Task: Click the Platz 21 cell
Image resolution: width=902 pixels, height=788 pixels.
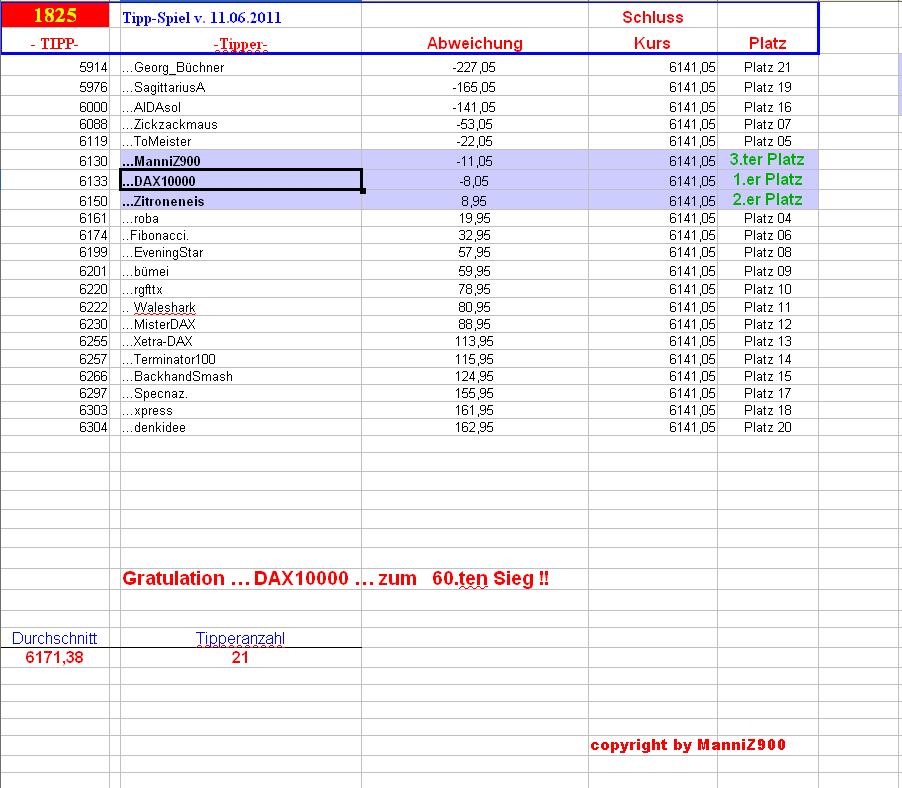Action: click(x=767, y=67)
